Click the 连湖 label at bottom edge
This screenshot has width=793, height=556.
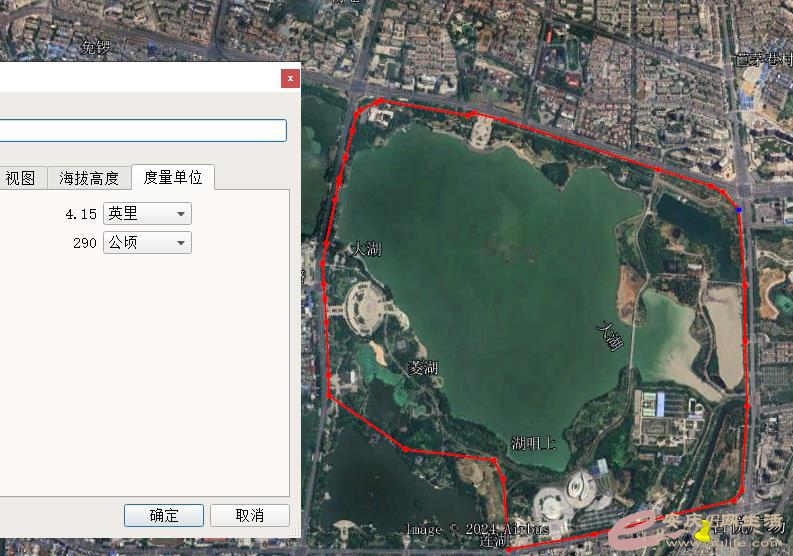click(x=493, y=541)
